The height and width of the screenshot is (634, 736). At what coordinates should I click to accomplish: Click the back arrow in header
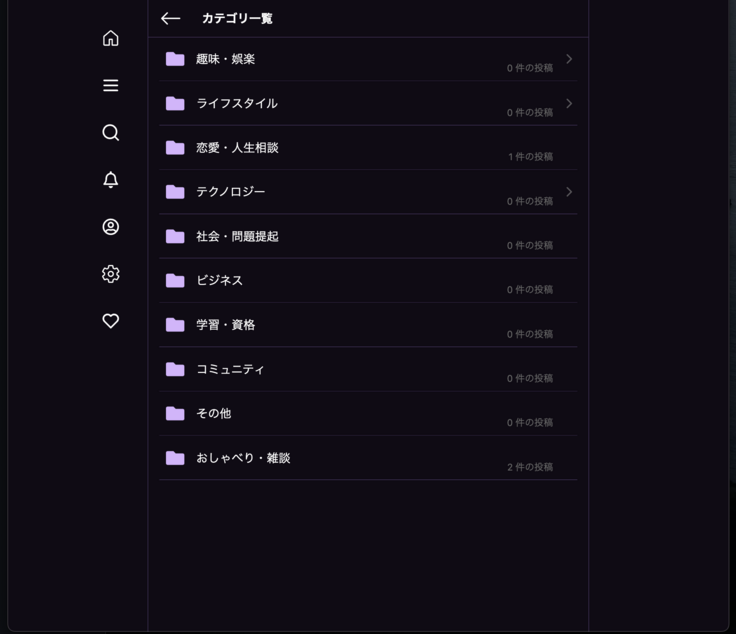pyautogui.click(x=170, y=18)
